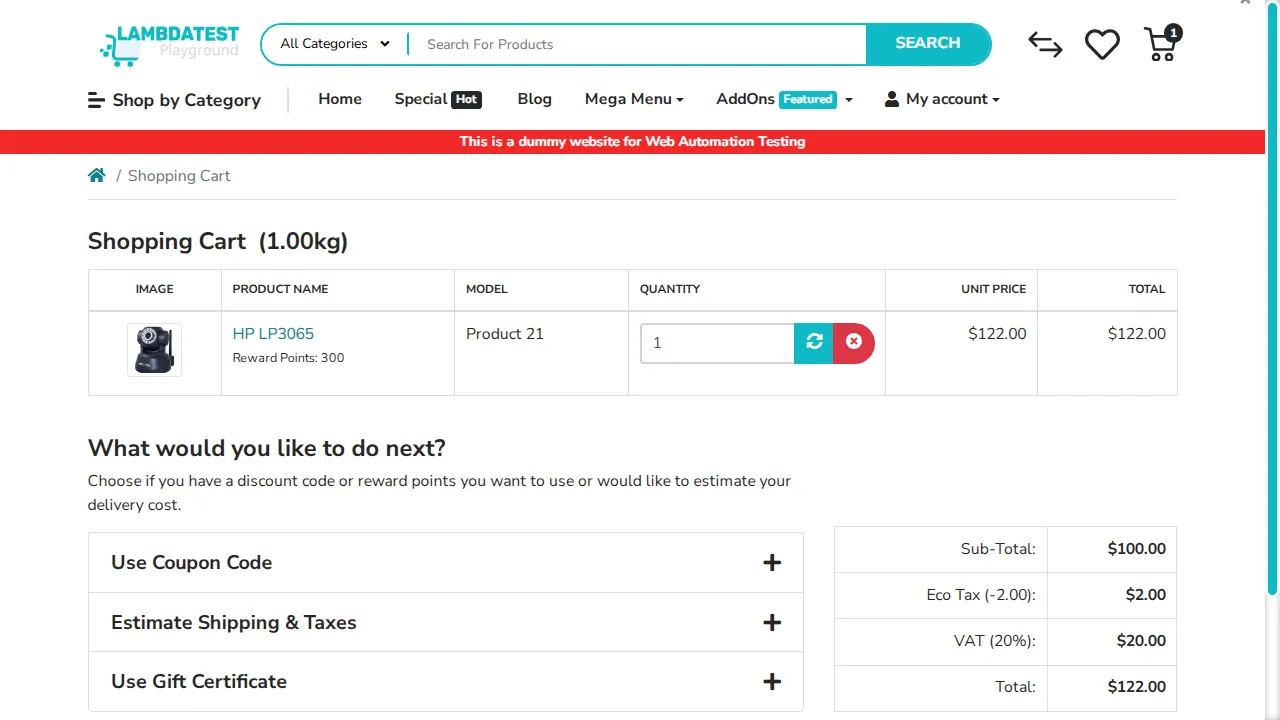The width and height of the screenshot is (1280, 720).
Task: Open Shop by Category hamburger menu
Action: tap(174, 100)
